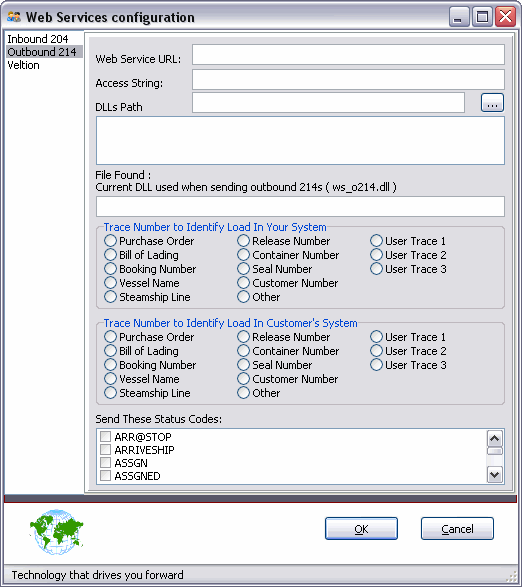Click status codes list scroll up arrow
This screenshot has width=522, height=587.
495,438
